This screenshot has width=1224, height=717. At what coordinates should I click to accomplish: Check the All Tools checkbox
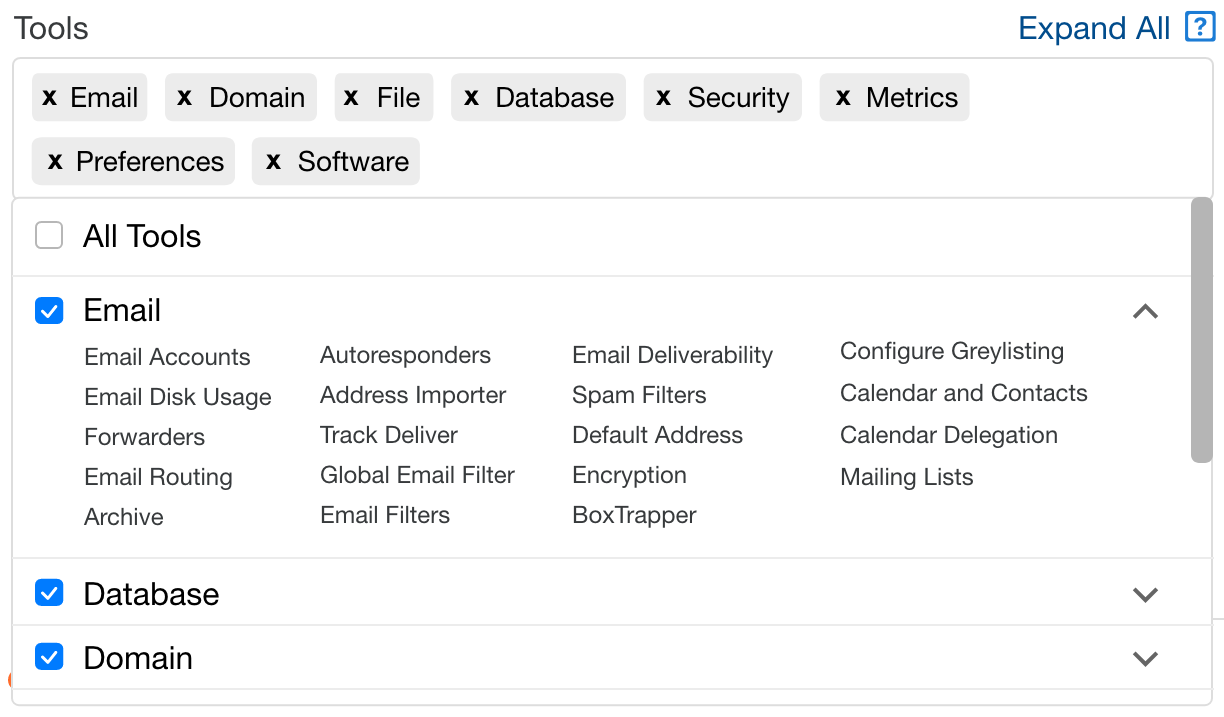[x=49, y=236]
